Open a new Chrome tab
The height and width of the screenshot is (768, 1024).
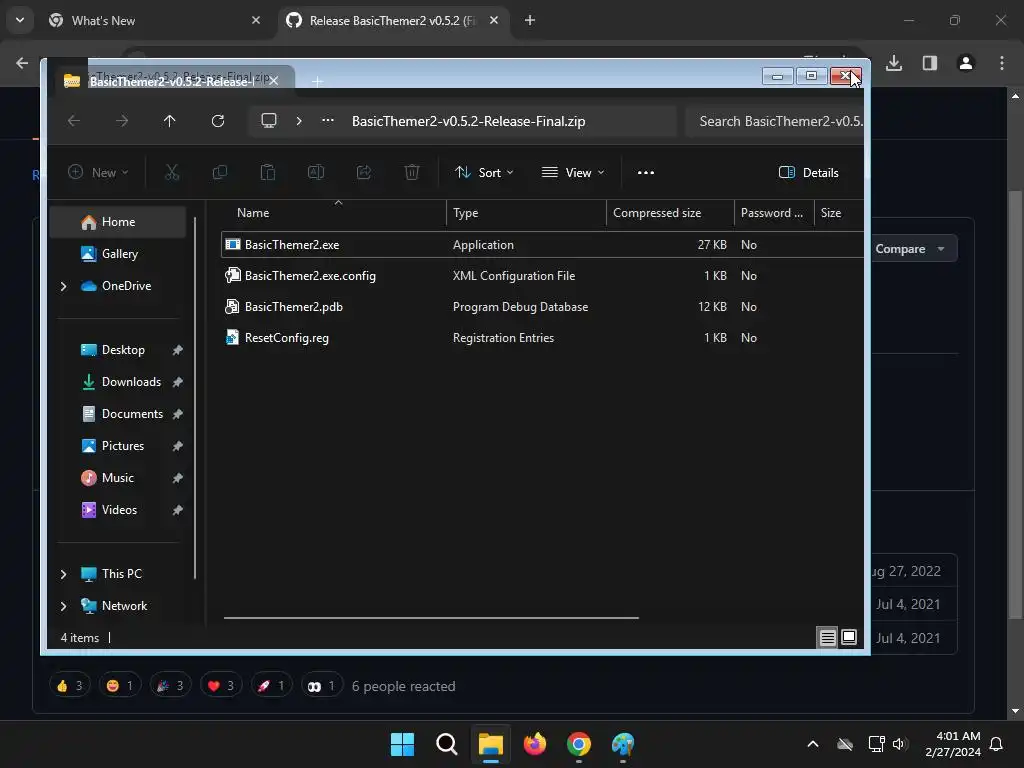530,20
